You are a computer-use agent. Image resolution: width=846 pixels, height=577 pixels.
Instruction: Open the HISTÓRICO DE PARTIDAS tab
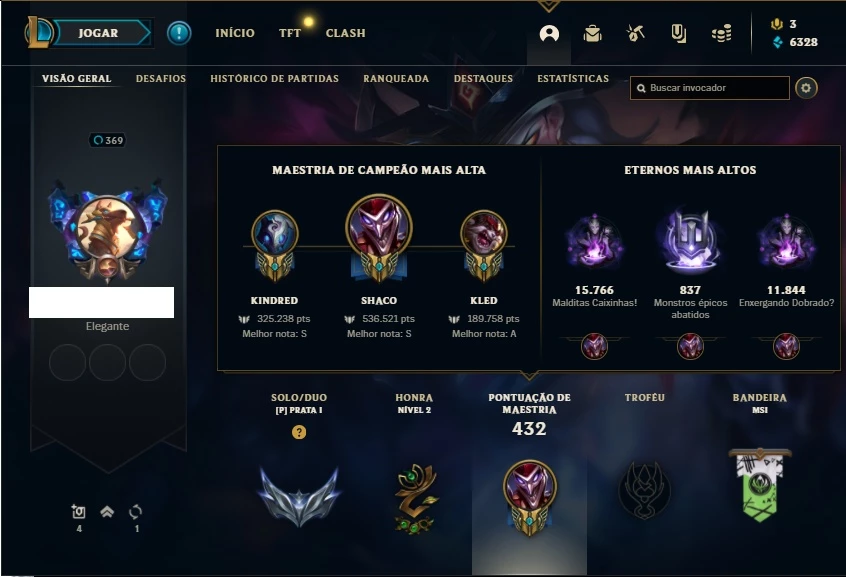point(275,79)
